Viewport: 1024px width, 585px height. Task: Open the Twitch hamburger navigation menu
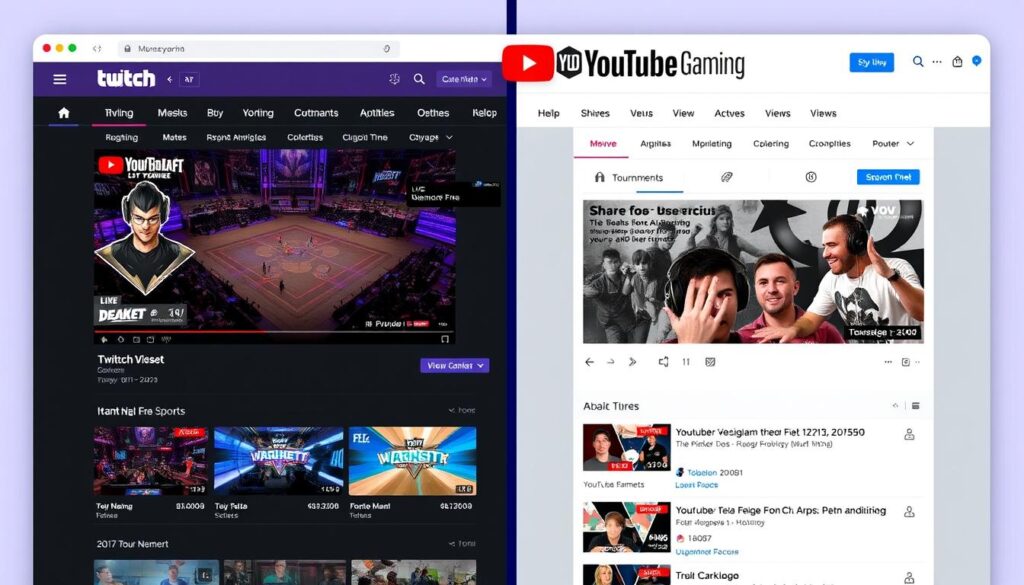(x=58, y=78)
